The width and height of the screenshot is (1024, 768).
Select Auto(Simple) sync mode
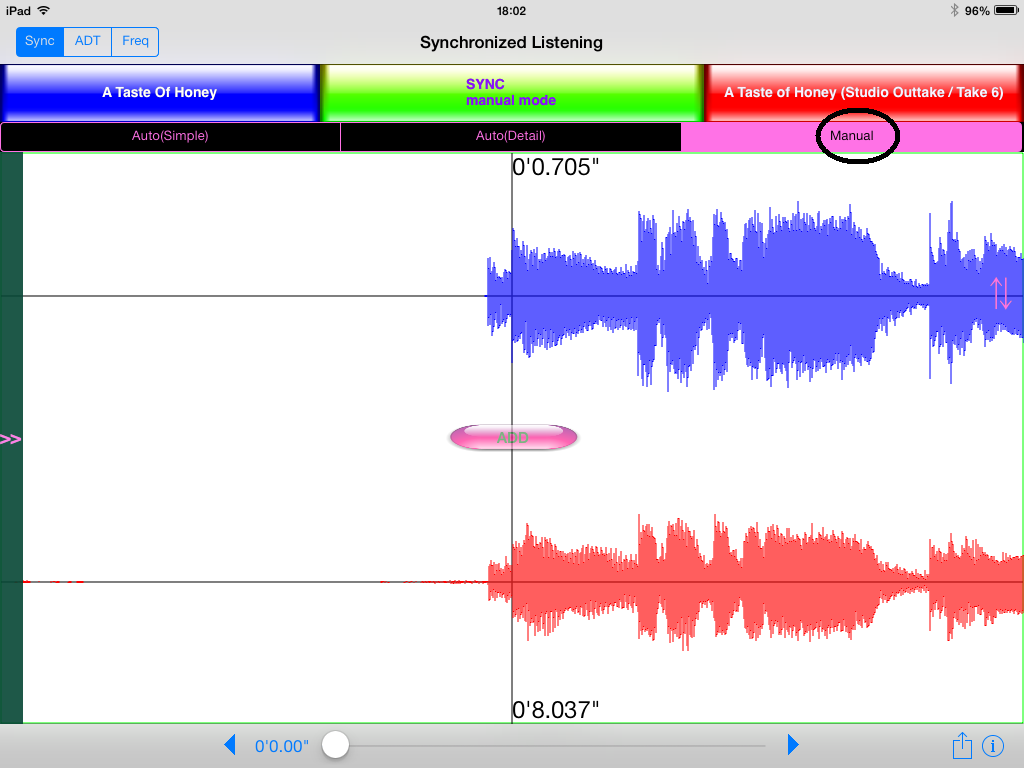click(170, 136)
